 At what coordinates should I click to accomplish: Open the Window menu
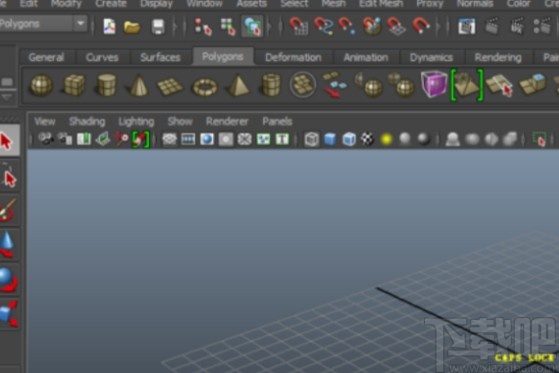point(205,4)
